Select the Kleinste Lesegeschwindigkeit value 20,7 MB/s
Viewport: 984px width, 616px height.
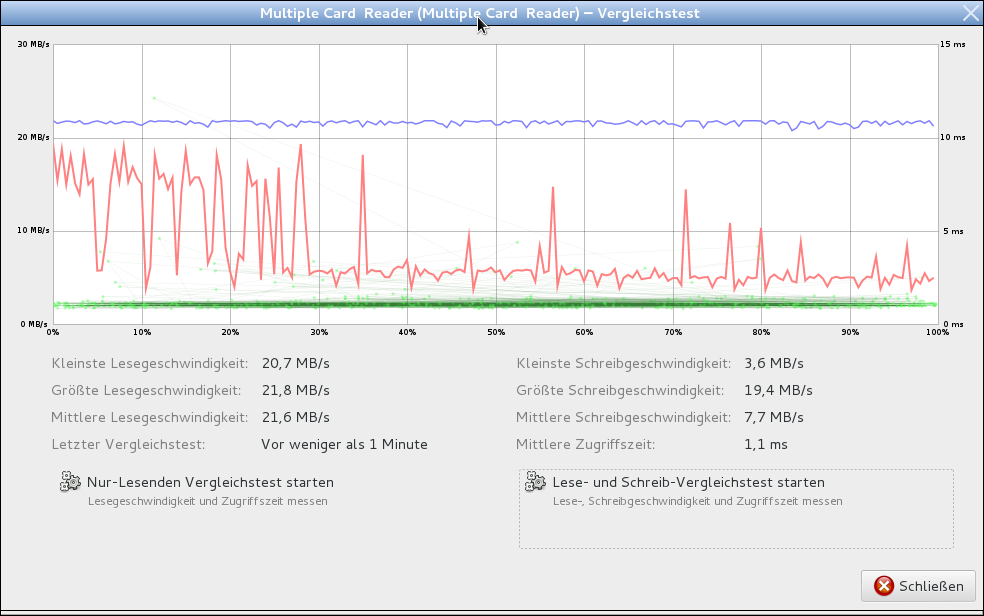click(x=295, y=363)
